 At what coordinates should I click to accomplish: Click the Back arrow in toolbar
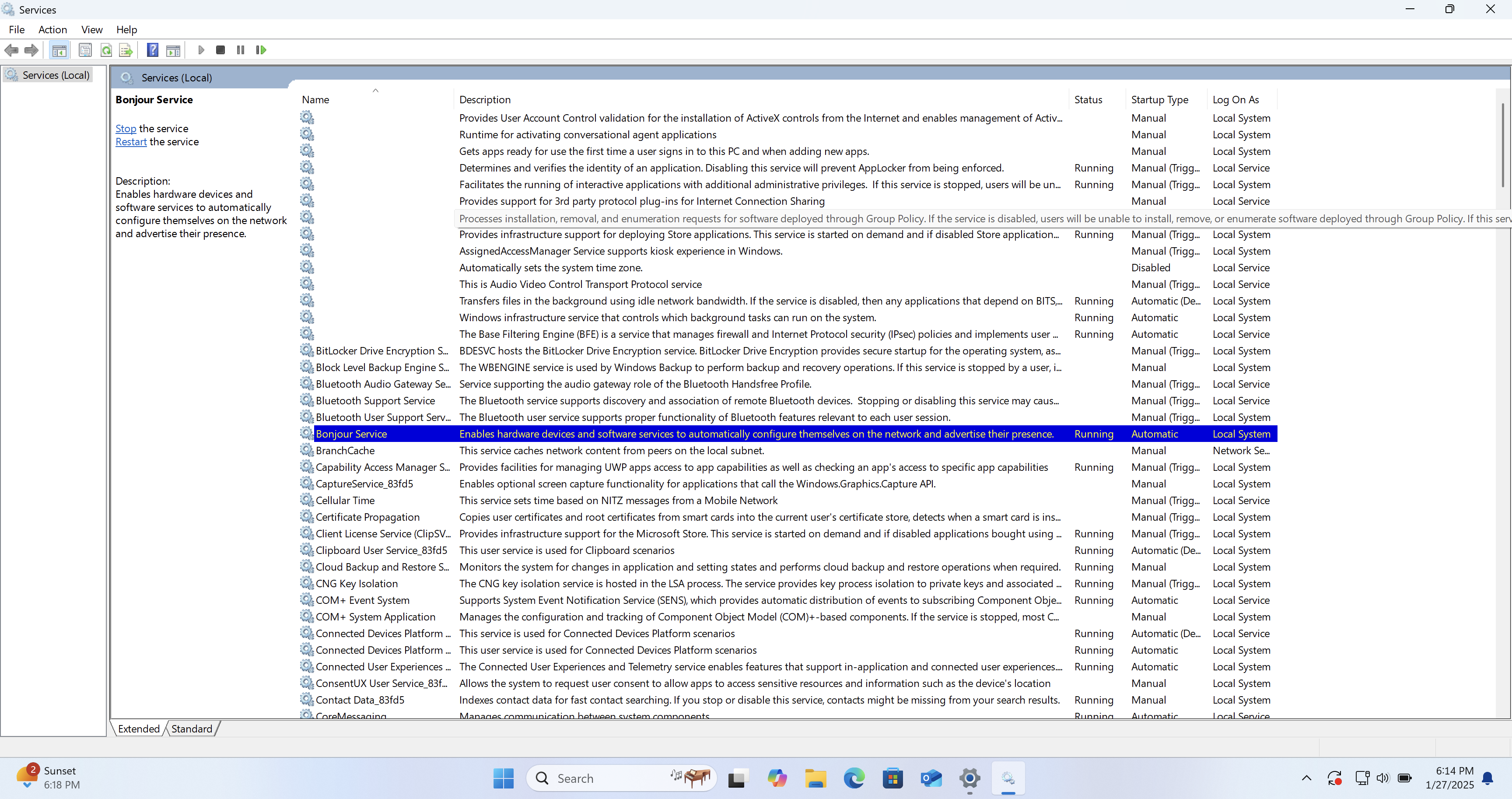pos(11,50)
